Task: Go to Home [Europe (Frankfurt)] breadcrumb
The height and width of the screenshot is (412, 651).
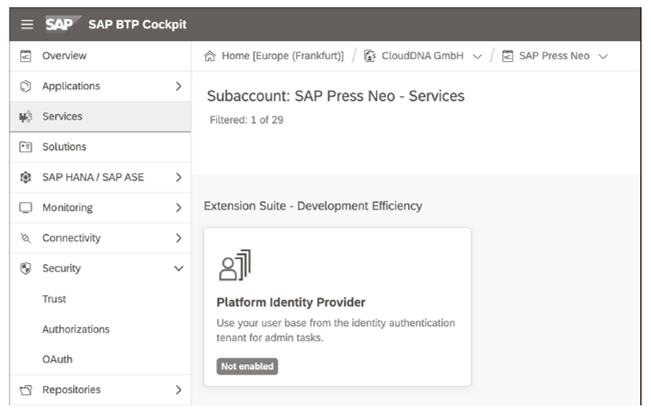Action: [273, 56]
